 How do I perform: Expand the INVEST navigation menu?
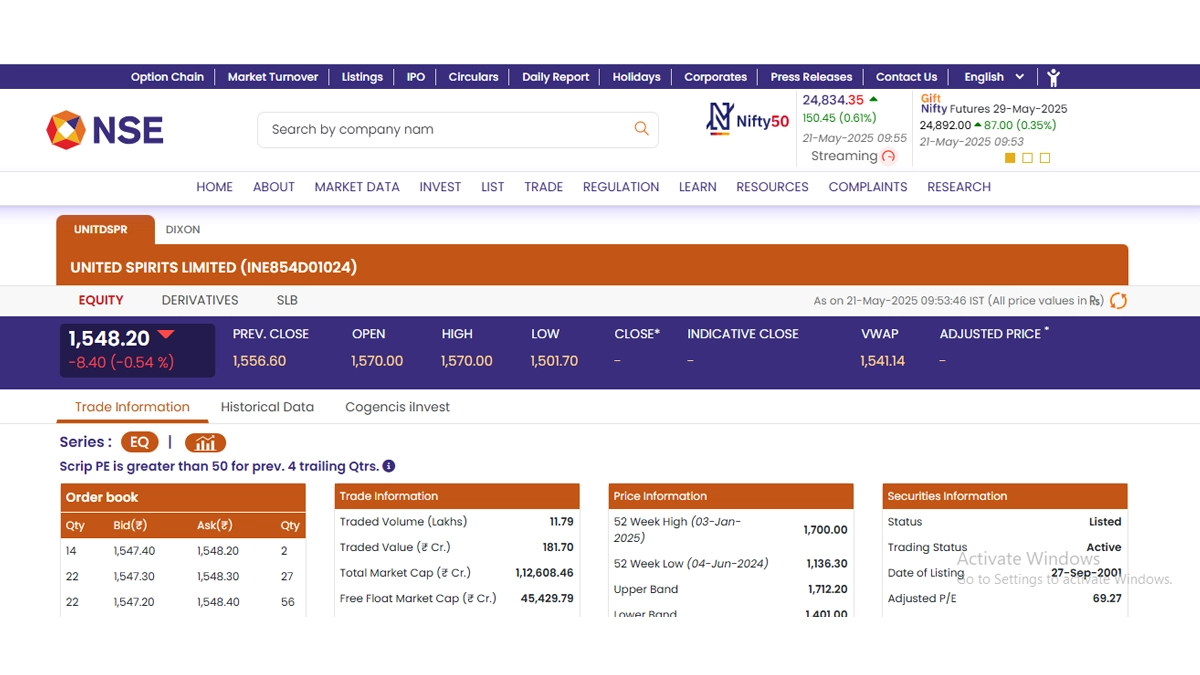(440, 187)
